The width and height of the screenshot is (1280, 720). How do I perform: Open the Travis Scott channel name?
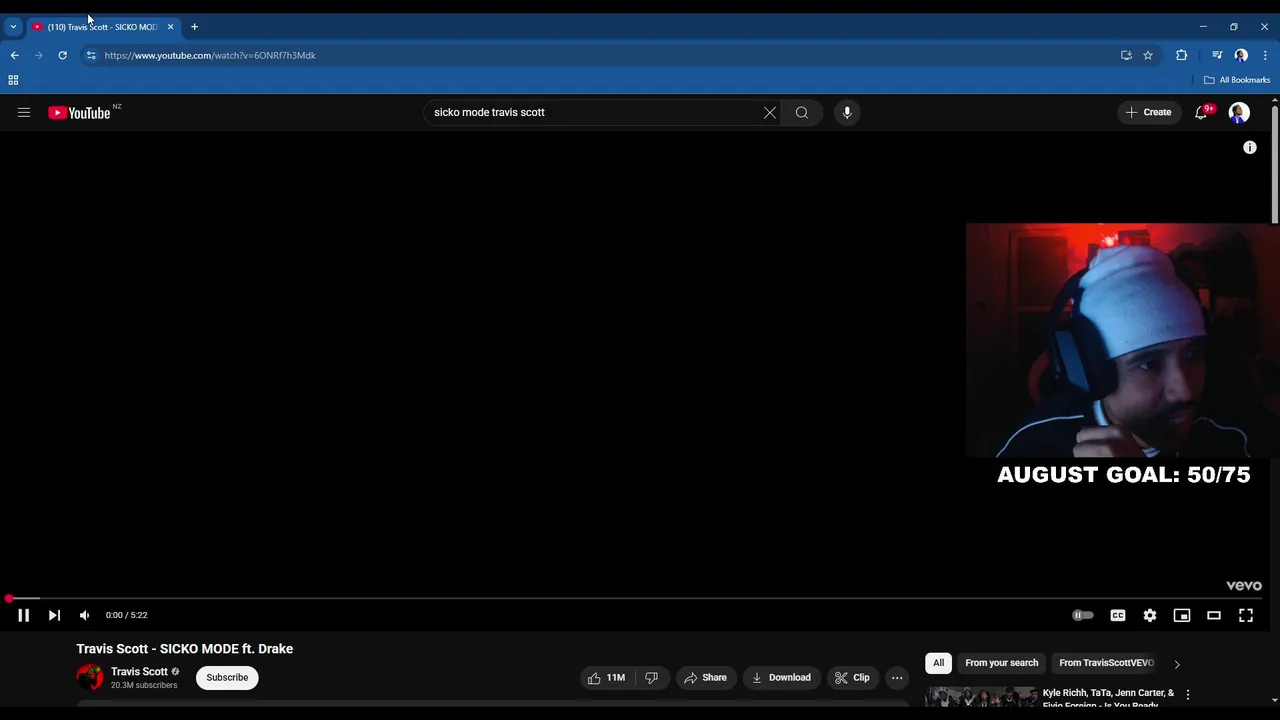tap(139, 672)
